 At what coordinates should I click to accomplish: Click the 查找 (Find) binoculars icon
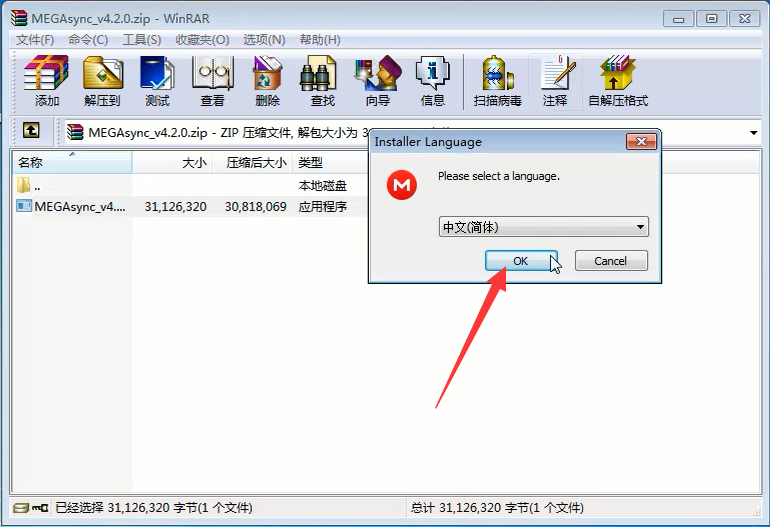click(318, 74)
